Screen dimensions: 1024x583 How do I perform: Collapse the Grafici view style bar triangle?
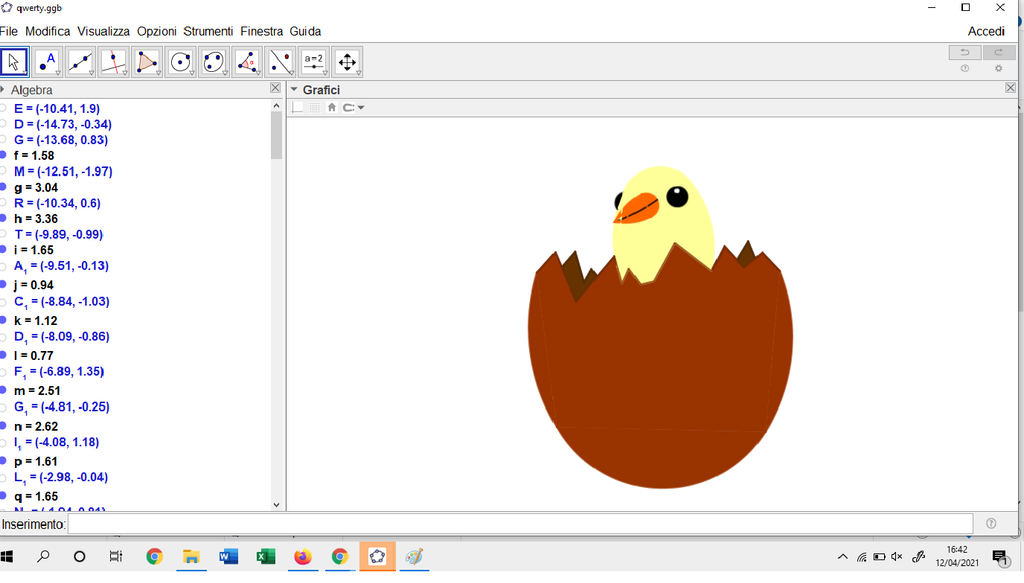294,90
